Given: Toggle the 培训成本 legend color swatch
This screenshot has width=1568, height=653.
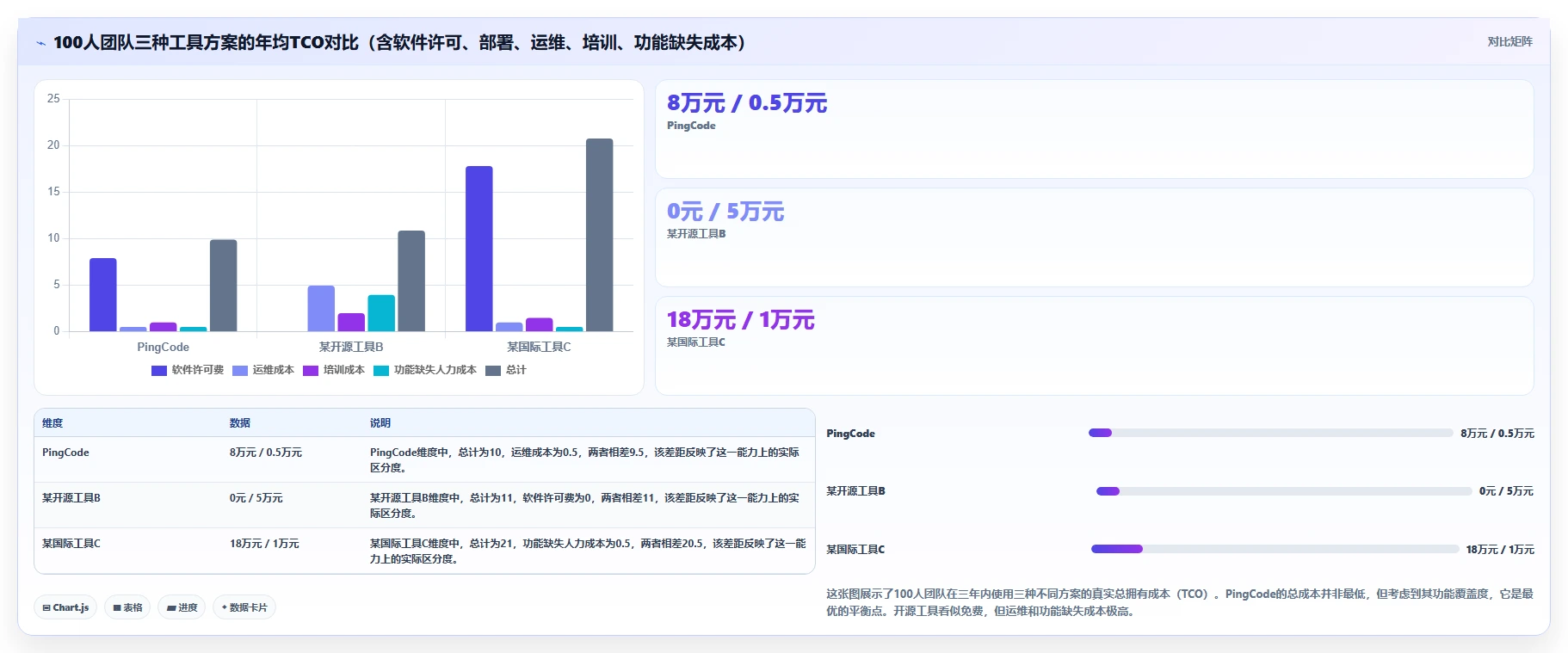Looking at the screenshot, I should point(311,371).
